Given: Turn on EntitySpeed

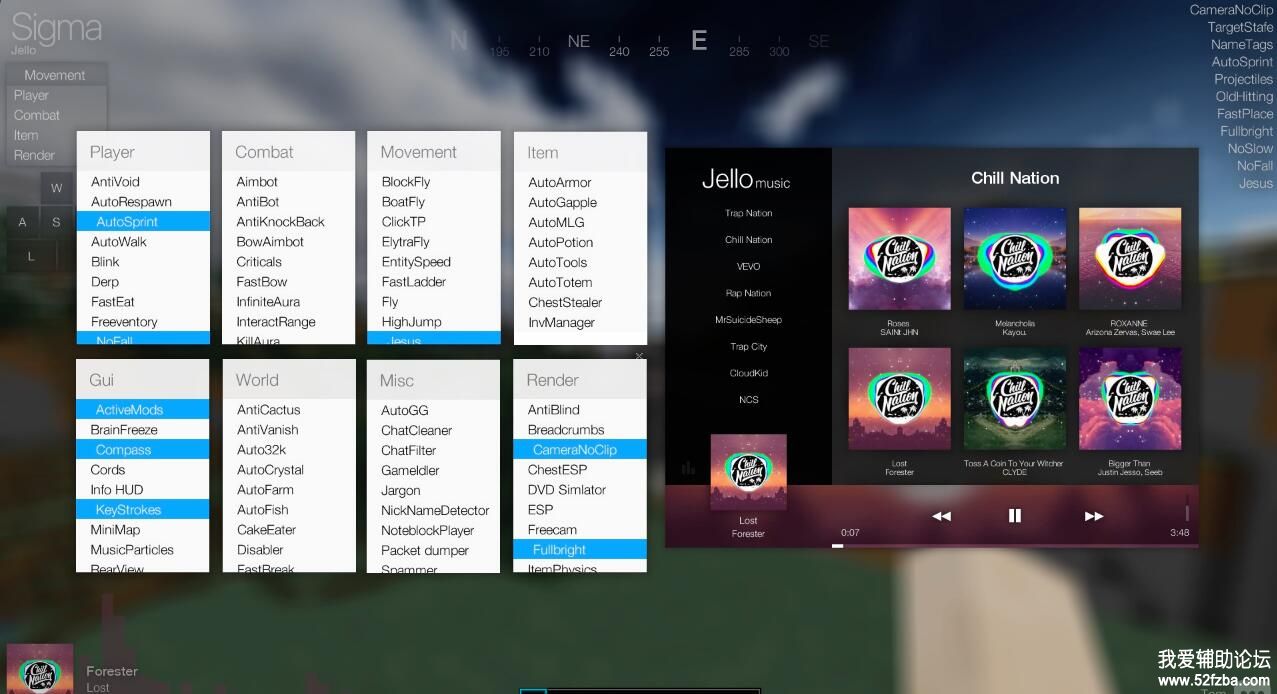Looking at the screenshot, I should [x=434, y=262].
